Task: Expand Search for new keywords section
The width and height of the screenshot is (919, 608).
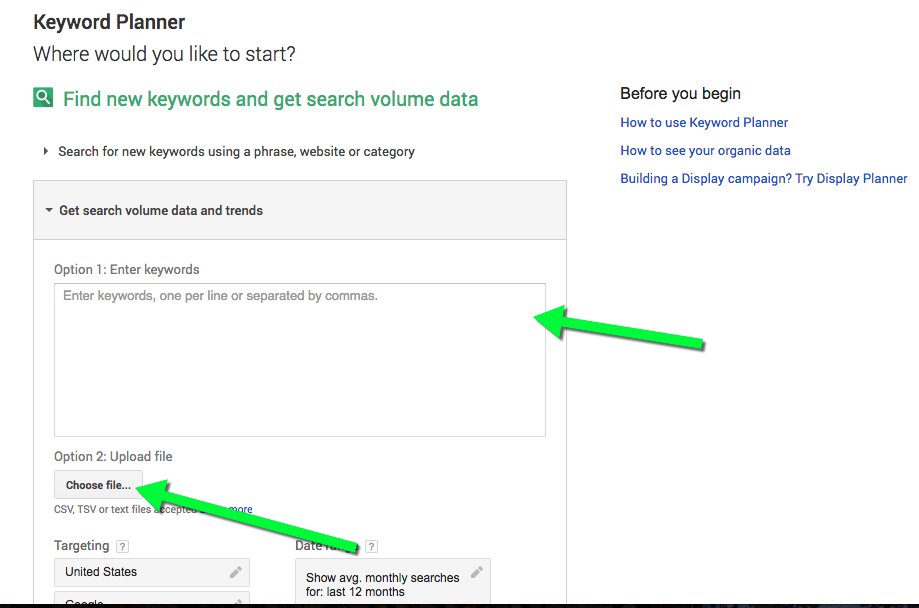Action: (46, 151)
